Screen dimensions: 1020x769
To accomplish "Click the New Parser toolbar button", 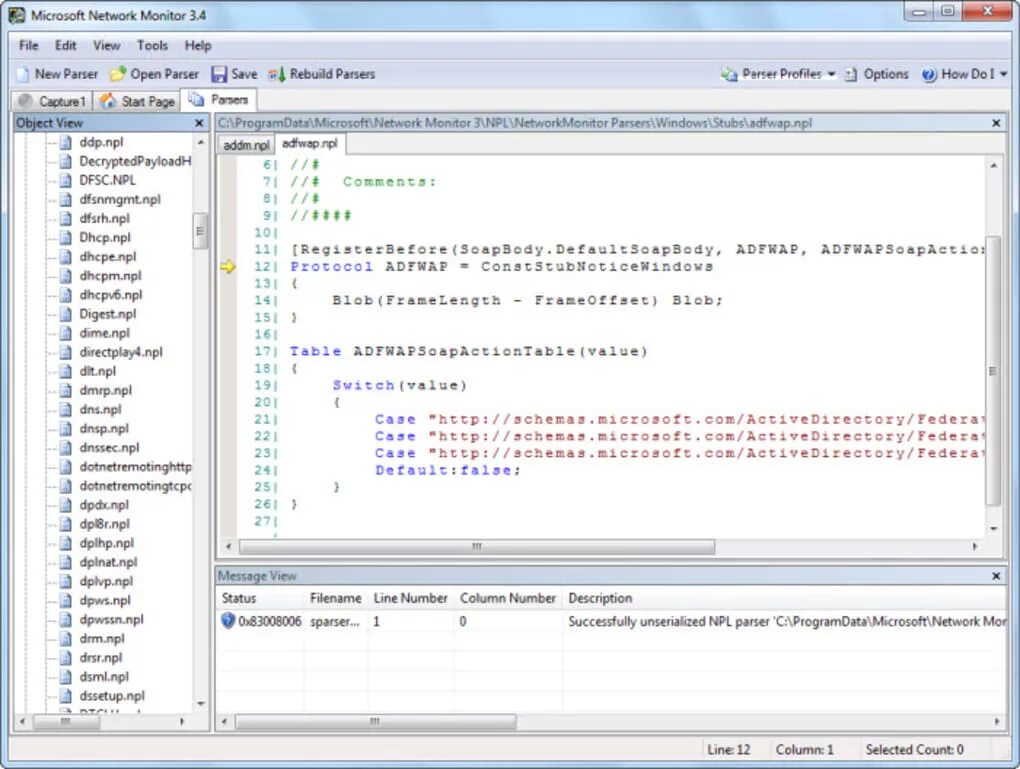I will tap(57, 74).
